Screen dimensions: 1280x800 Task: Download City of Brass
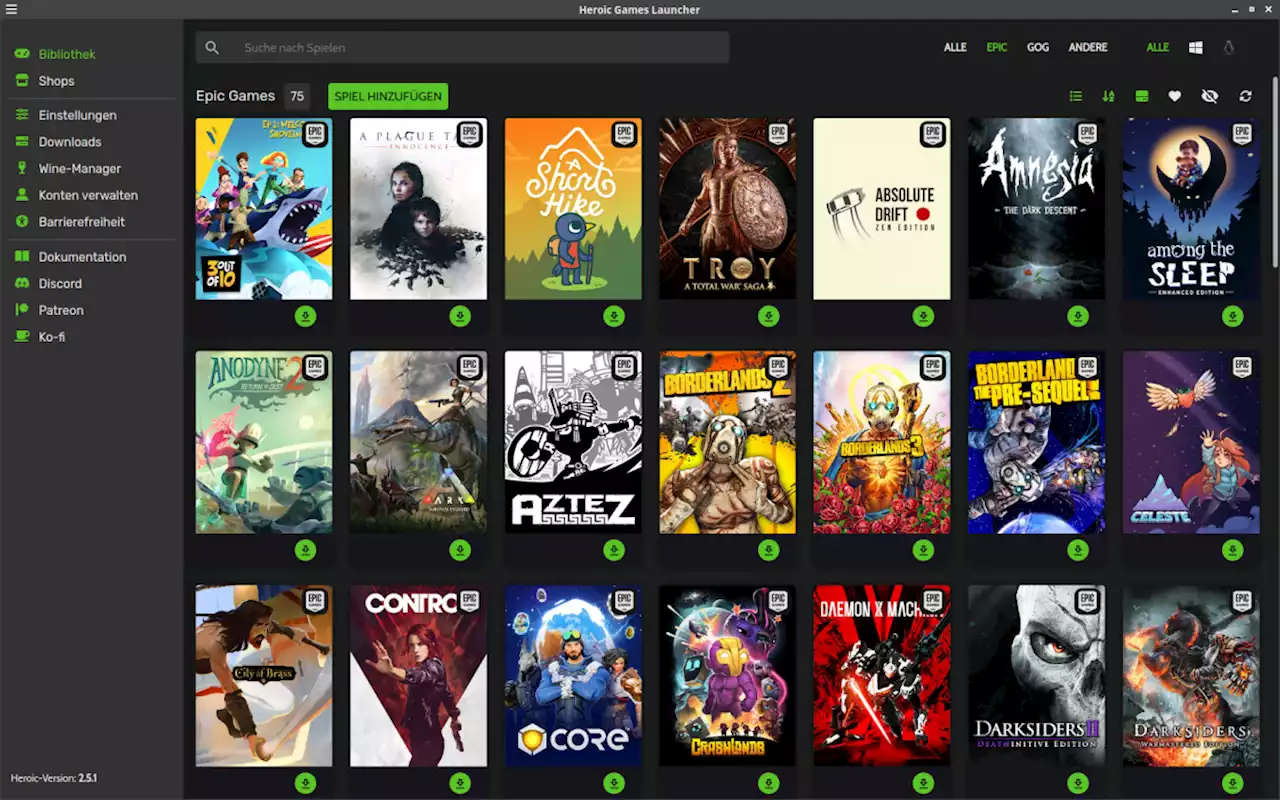[x=305, y=783]
